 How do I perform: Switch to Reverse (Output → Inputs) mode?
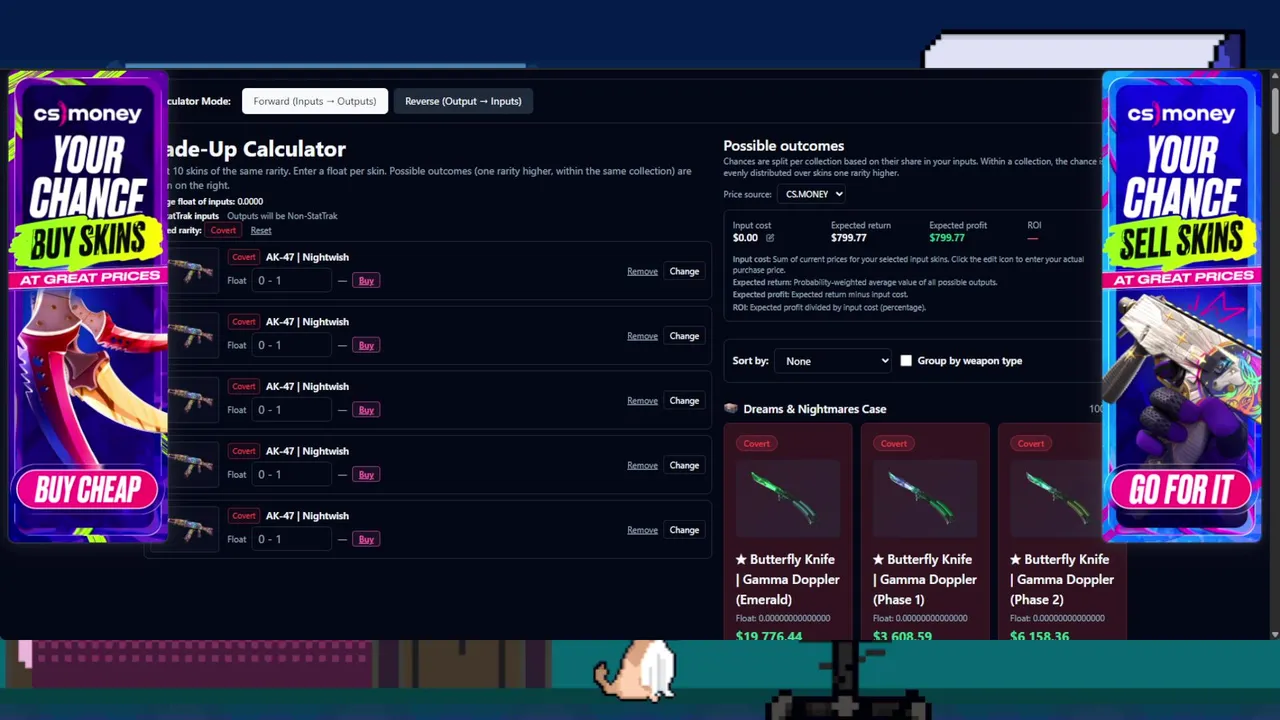coord(463,101)
